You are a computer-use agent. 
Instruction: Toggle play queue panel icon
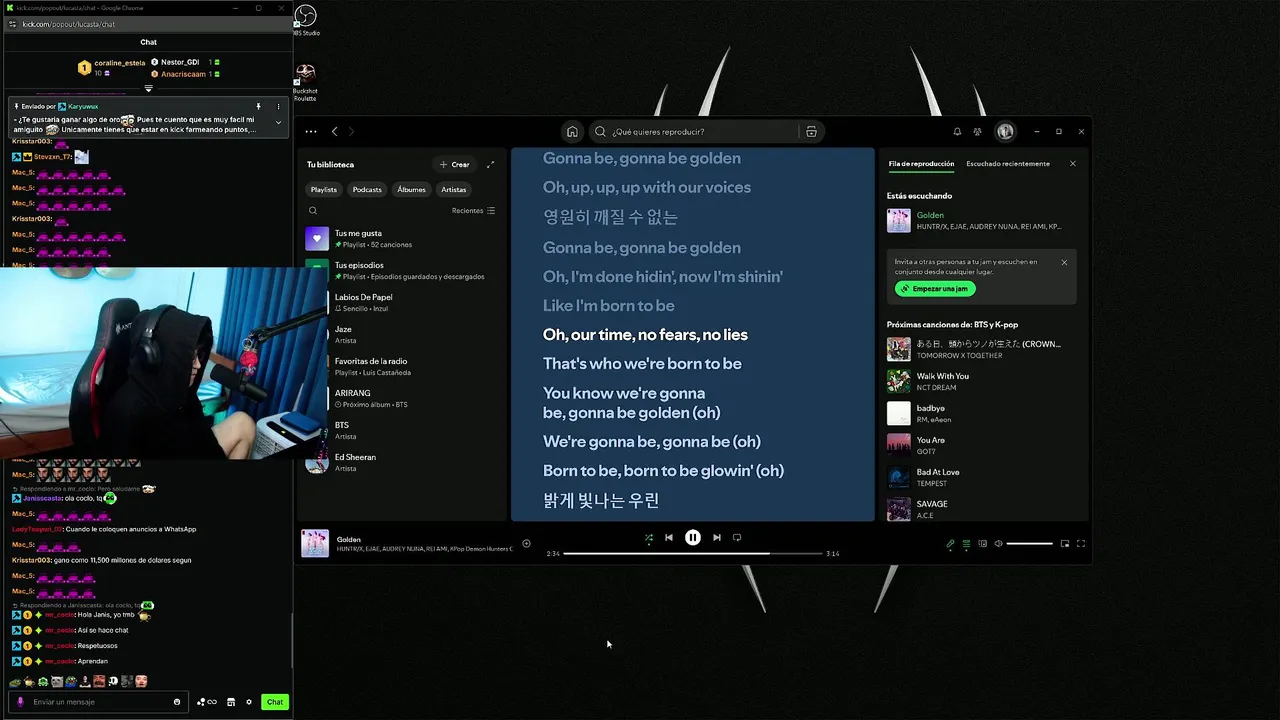pyautogui.click(x=966, y=543)
